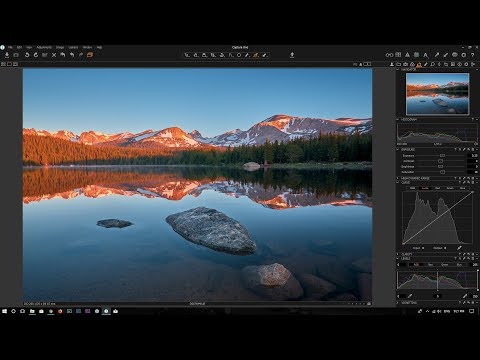Viewport: 480px width, 360px height.
Task: Rotate the image left with toolbar icon
Action: click(27, 55)
